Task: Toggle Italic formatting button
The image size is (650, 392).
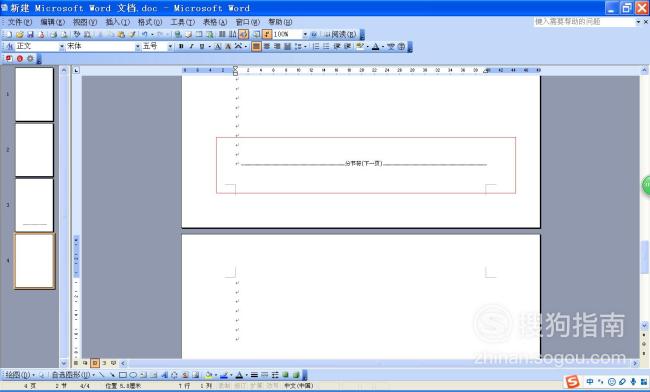Action: (192, 46)
